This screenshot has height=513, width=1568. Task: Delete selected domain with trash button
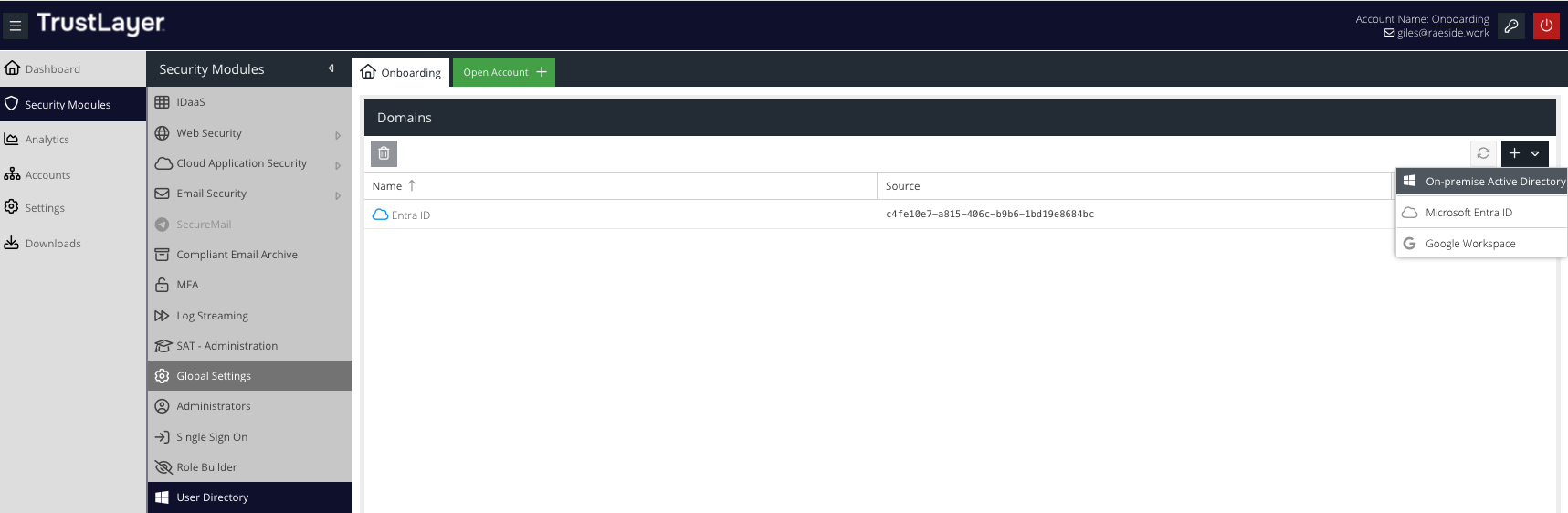[x=384, y=153]
